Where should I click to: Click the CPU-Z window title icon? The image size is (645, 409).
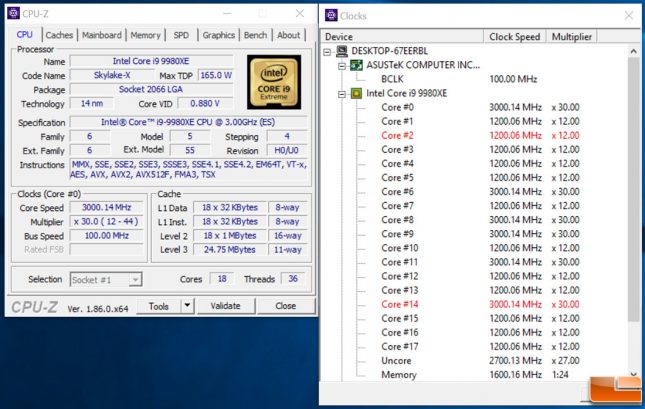pos(13,13)
